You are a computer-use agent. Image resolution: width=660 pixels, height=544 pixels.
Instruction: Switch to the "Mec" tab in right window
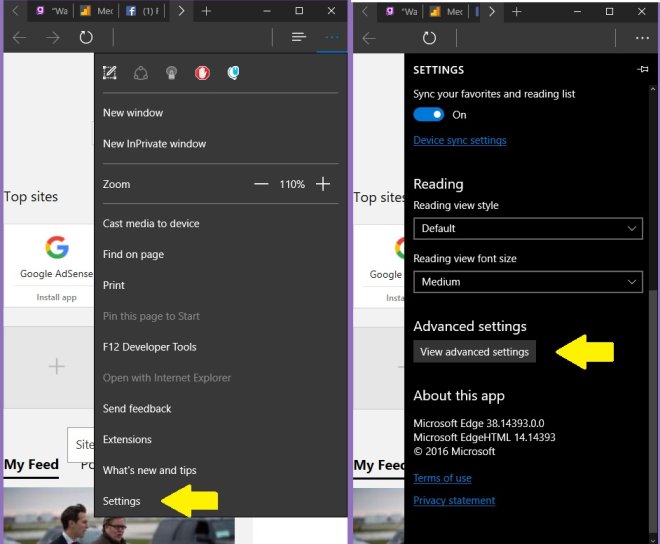point(447,12)
